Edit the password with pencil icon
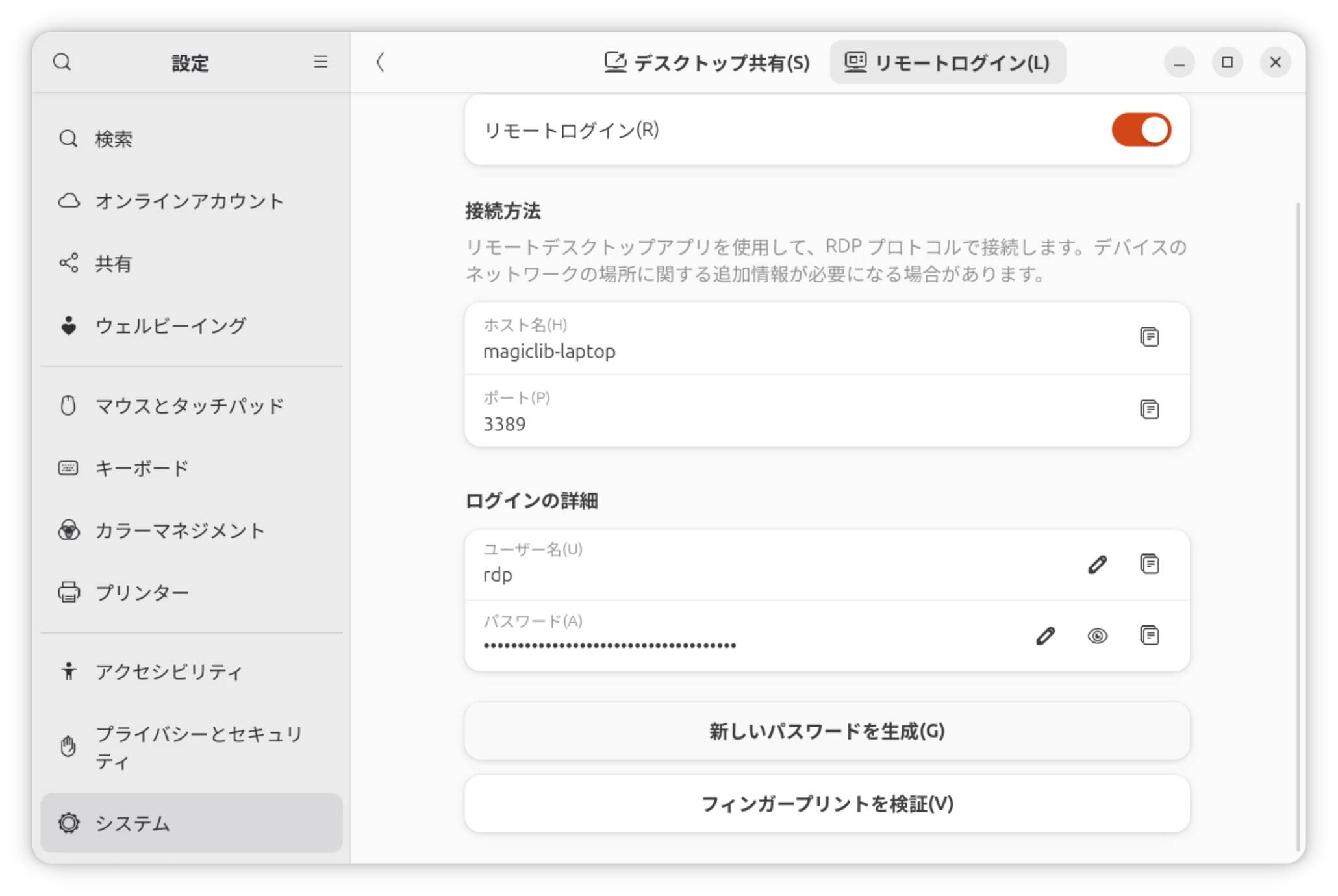Viewport: 1338px width, 896px height. click(1045, 636)
